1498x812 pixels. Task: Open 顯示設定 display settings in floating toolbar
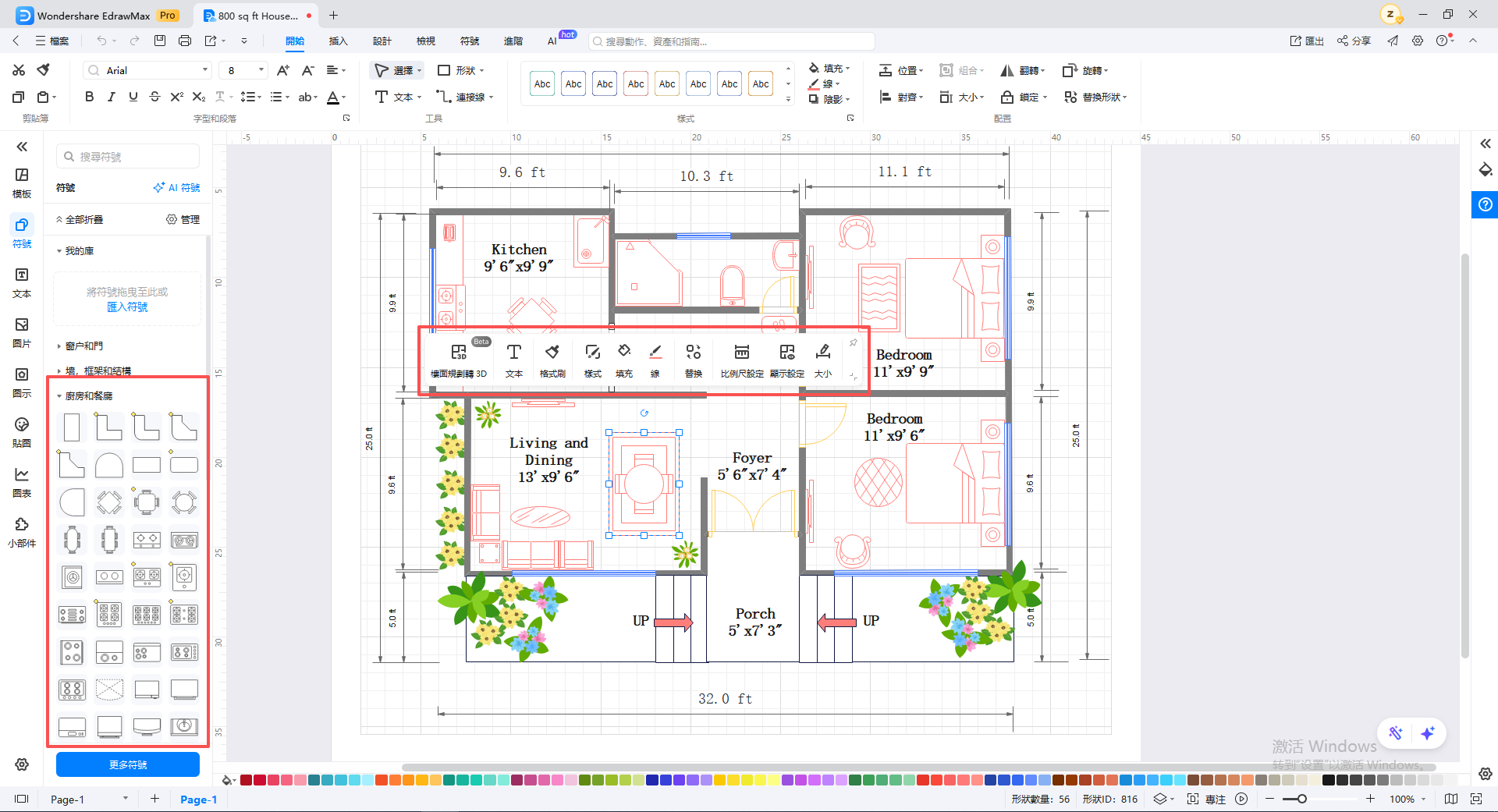(787, 361)
